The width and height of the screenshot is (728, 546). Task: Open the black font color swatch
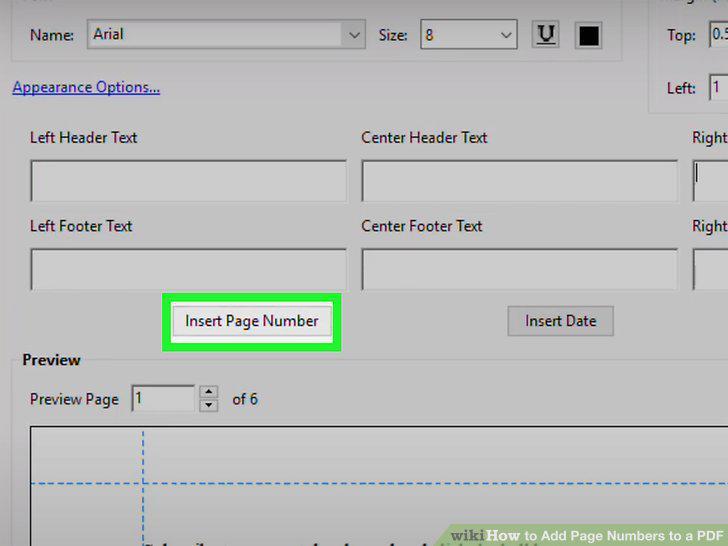[588, 35]
